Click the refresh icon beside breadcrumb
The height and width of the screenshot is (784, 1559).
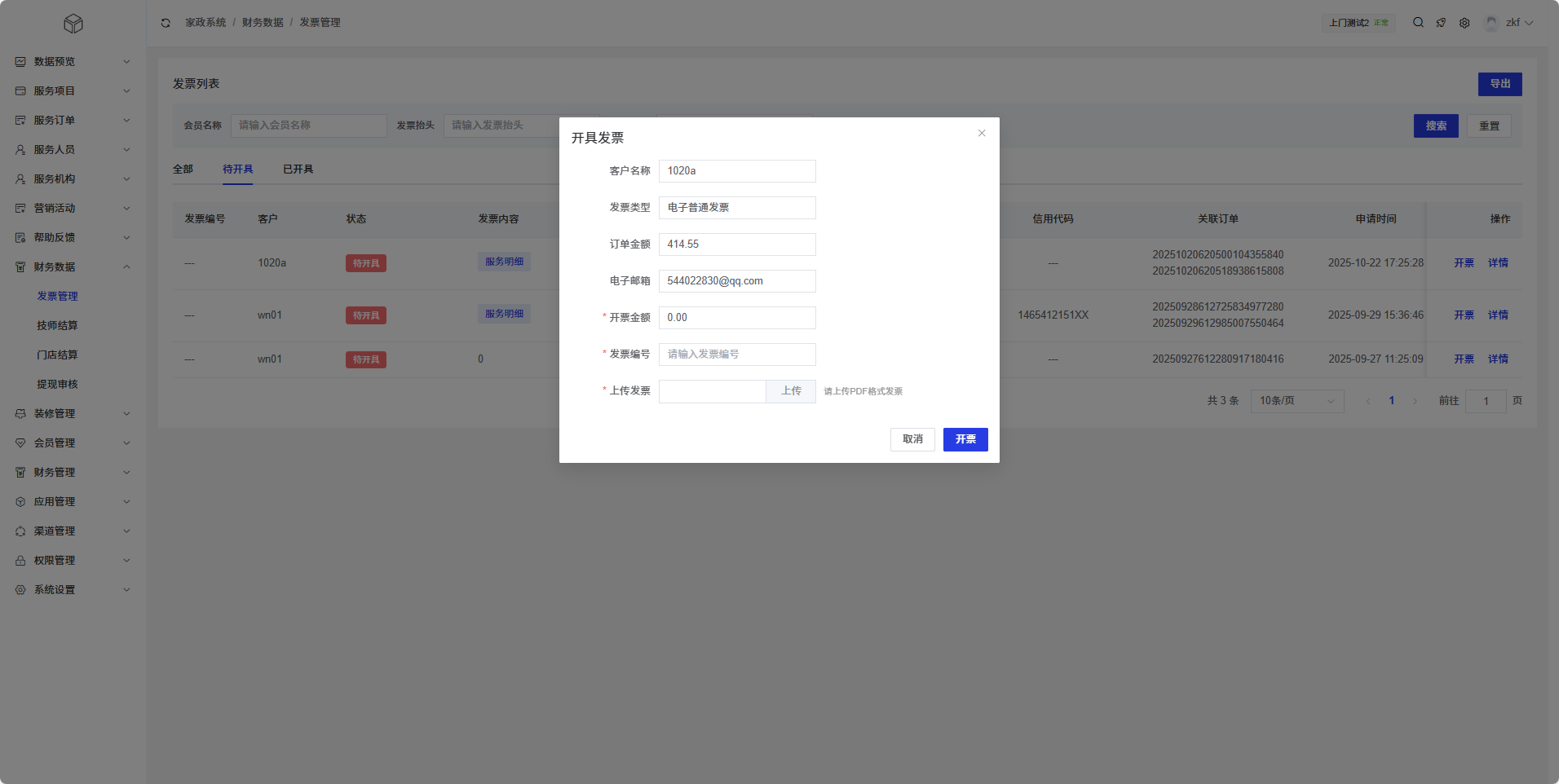166,23
